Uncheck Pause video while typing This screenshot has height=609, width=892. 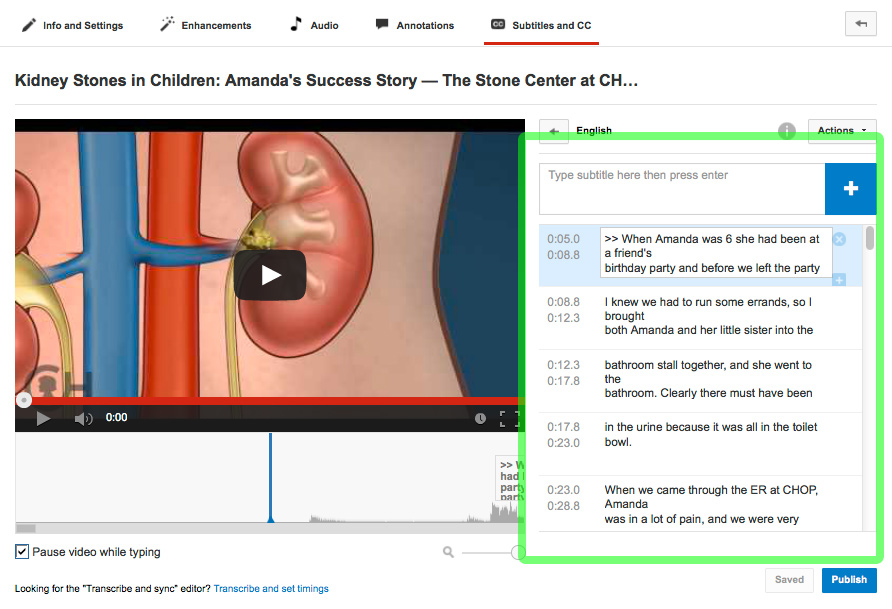(22, 552)
